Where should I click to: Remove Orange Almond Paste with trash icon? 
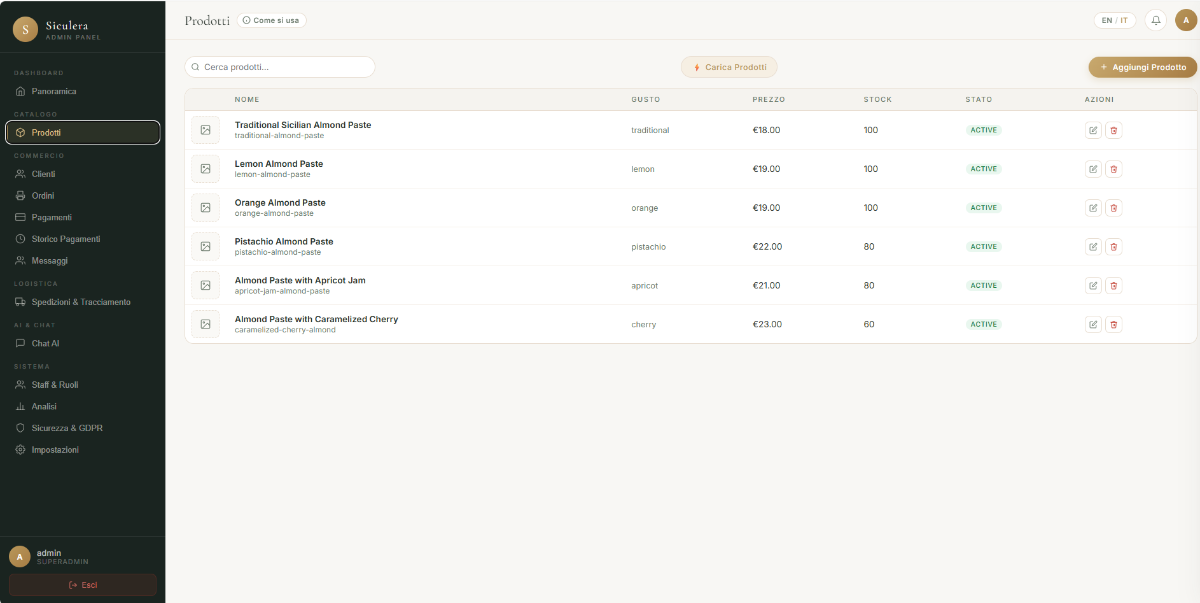click(x=1114, y=208)
